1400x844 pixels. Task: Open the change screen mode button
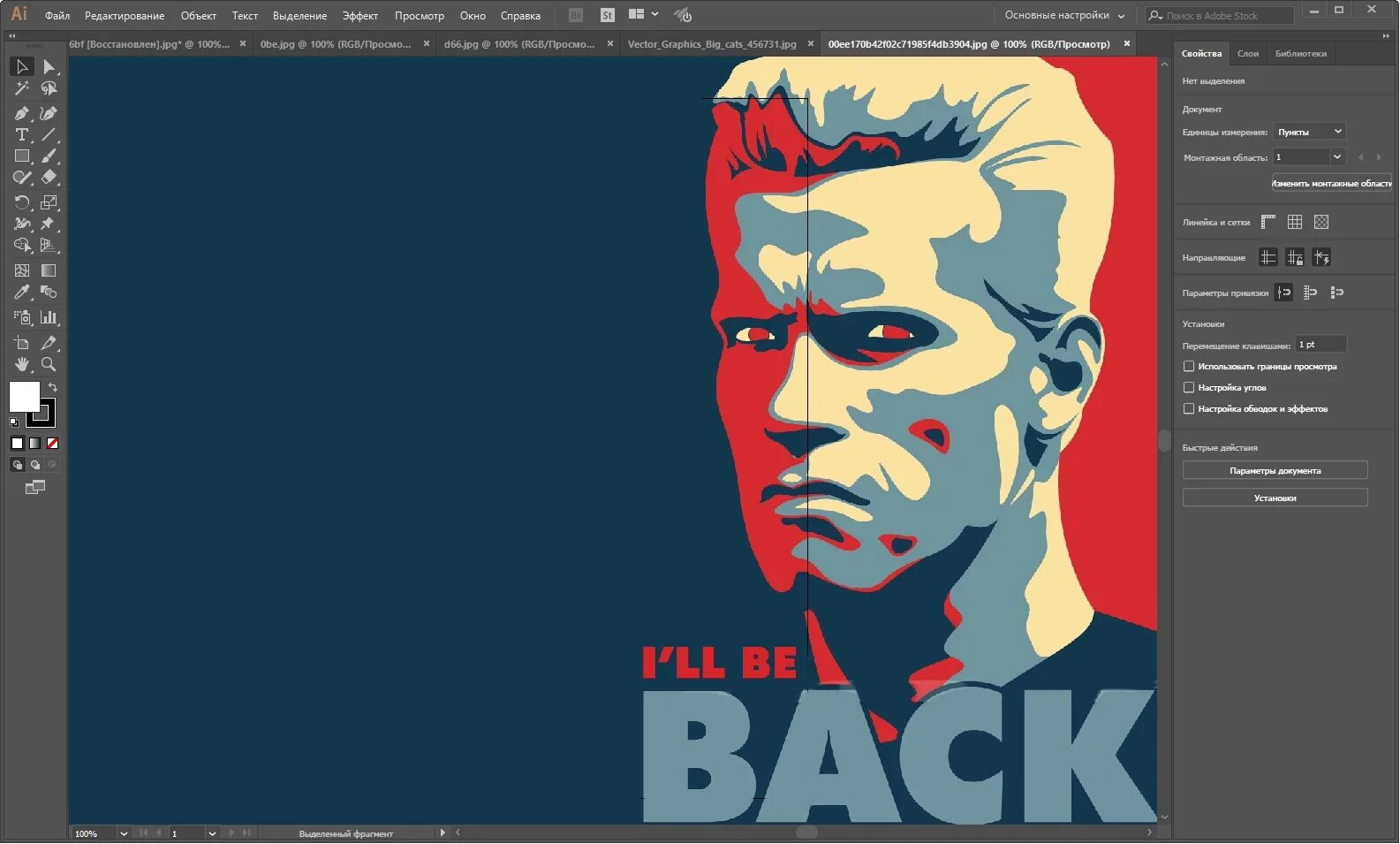[x=35, y=487]
